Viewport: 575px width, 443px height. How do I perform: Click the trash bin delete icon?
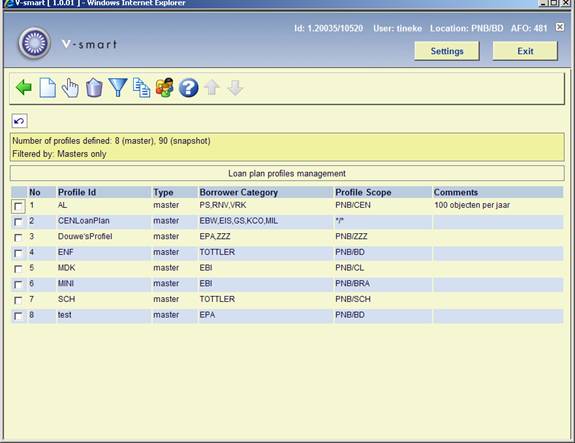pos(94,88)
